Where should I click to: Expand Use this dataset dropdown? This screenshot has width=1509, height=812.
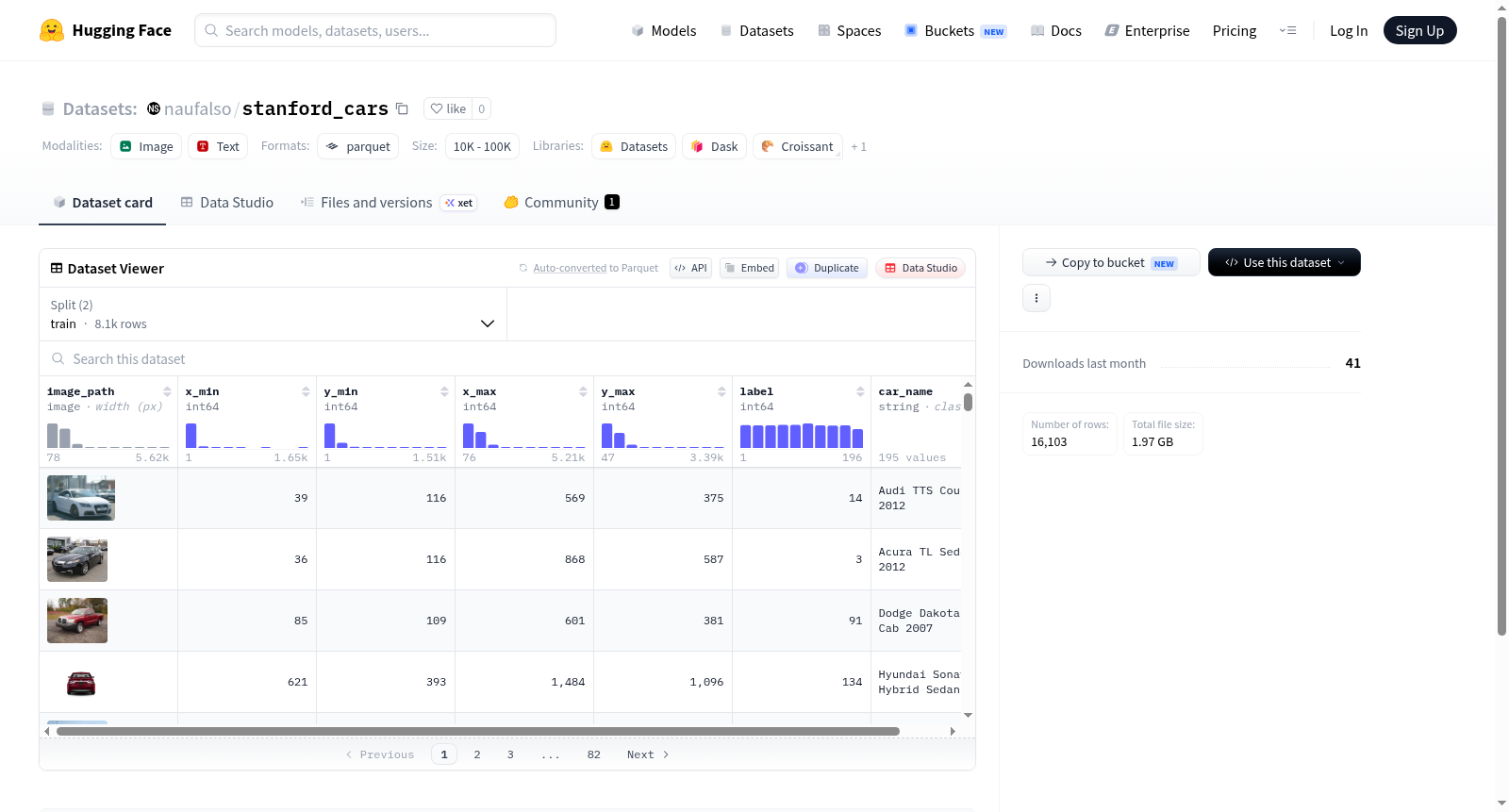[1284, 262]
